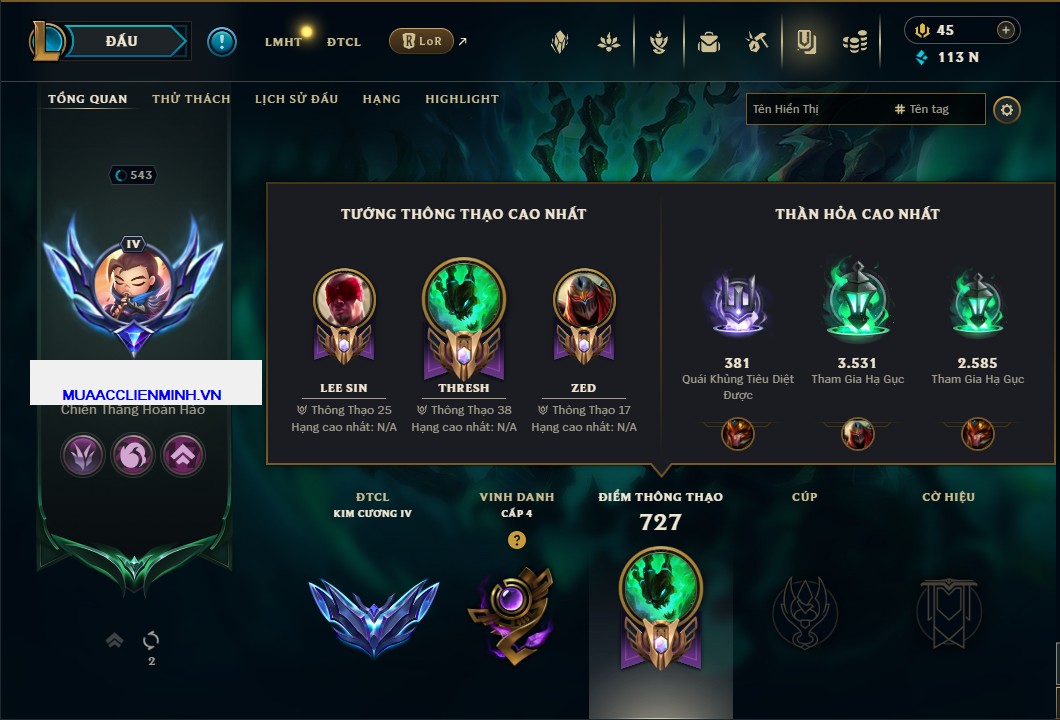Open the alert notification icon

(222, 42)
